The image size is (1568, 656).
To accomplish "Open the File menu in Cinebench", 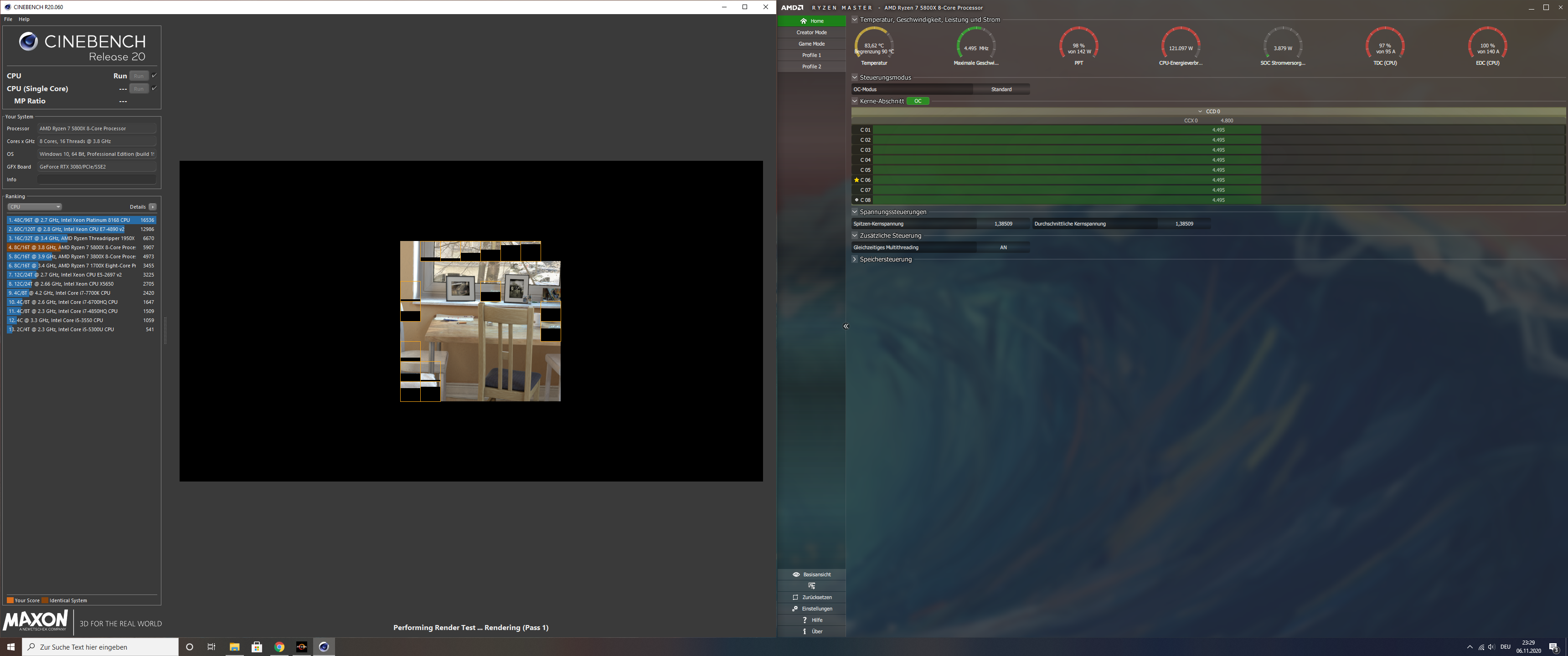I will [7, 19].
